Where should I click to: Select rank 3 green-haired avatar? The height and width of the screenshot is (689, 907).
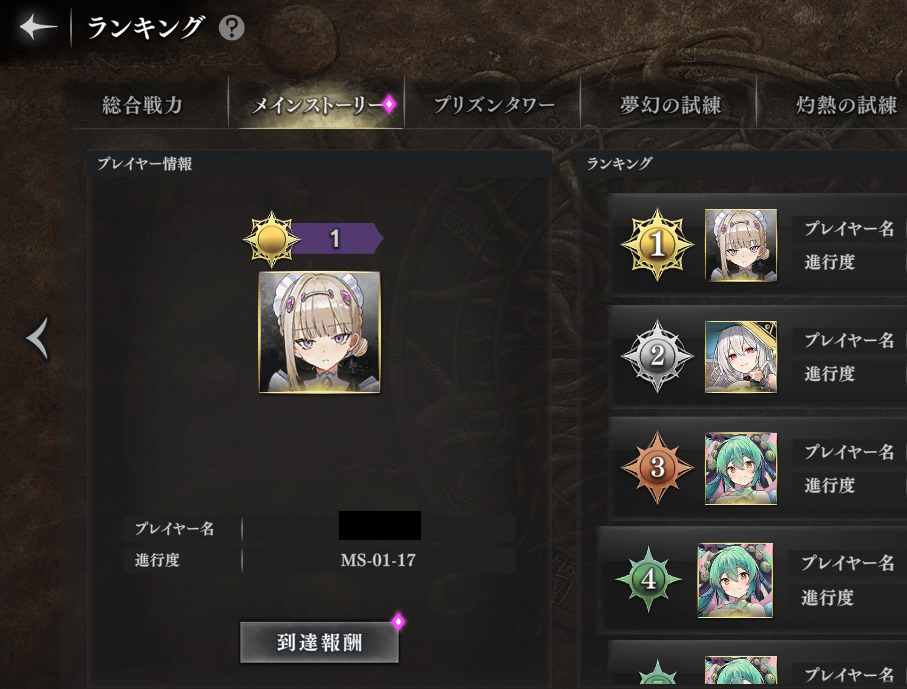click(740, 469)
